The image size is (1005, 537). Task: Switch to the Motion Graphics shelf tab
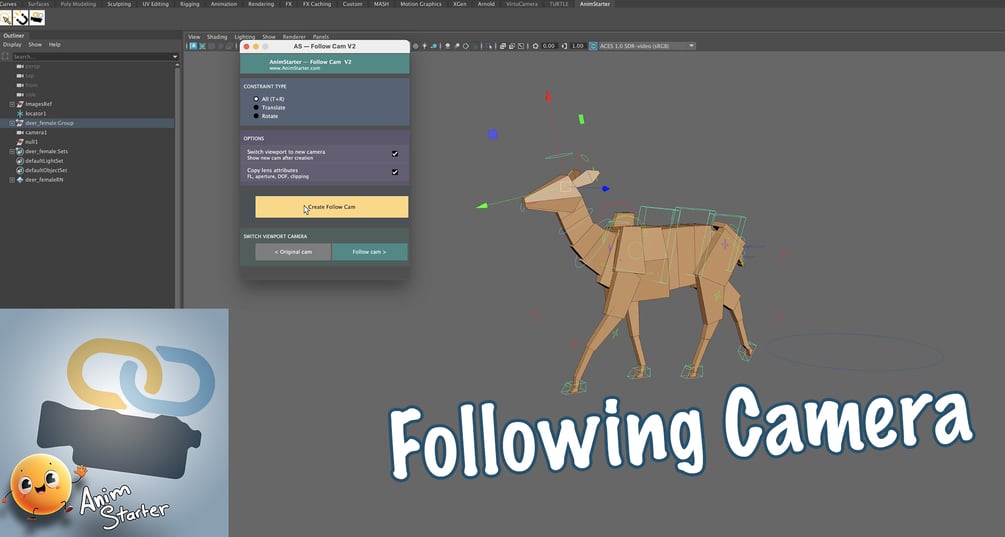pos(420,4)
